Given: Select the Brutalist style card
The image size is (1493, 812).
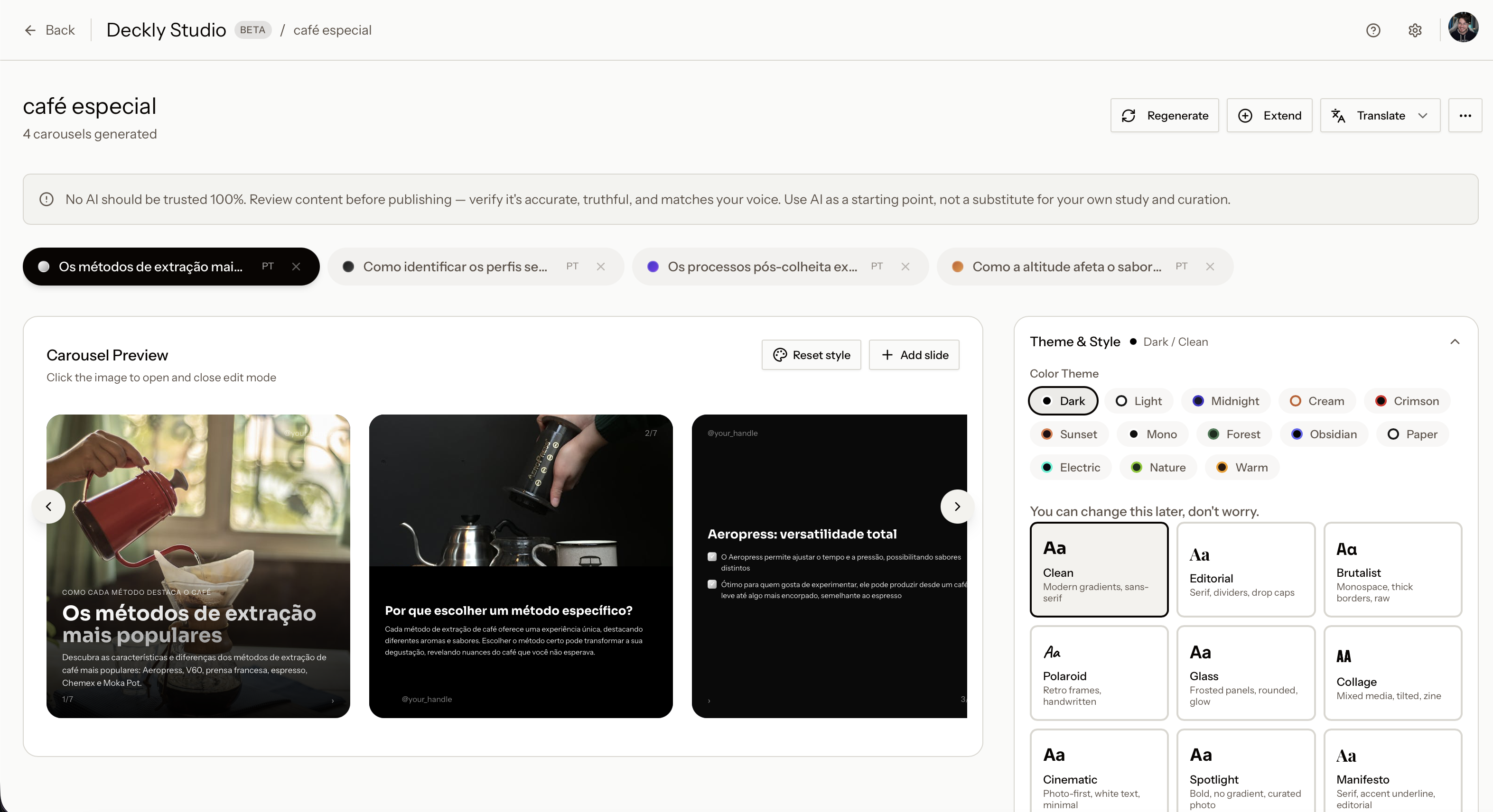Looking at the screenshot, I should [1393, 569].
